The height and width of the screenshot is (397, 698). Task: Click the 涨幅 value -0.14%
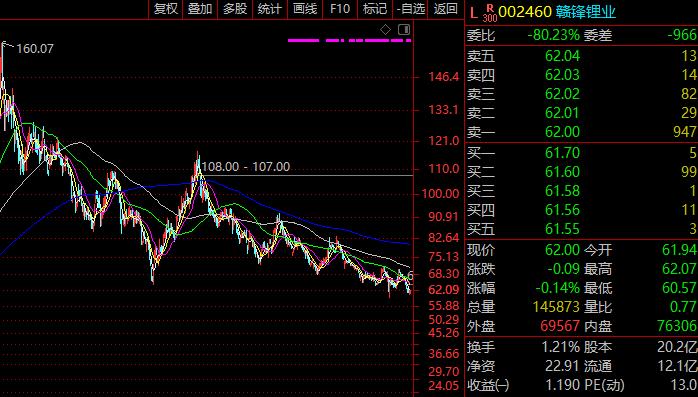click(557, 288)
